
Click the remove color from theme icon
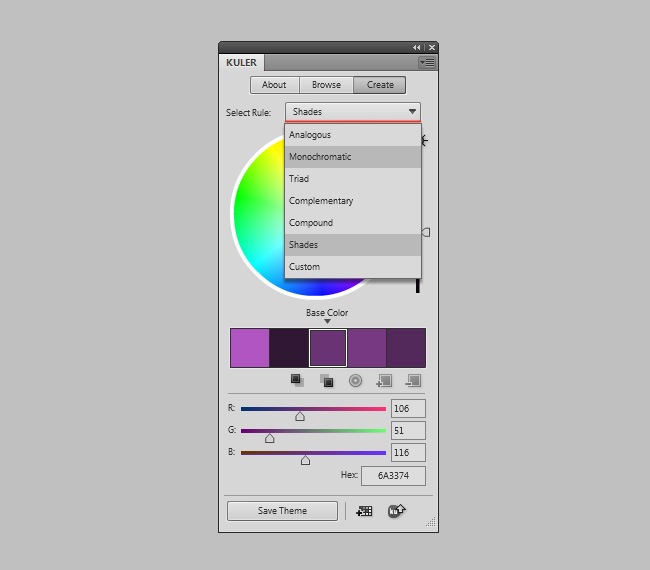tap(413, 380)
